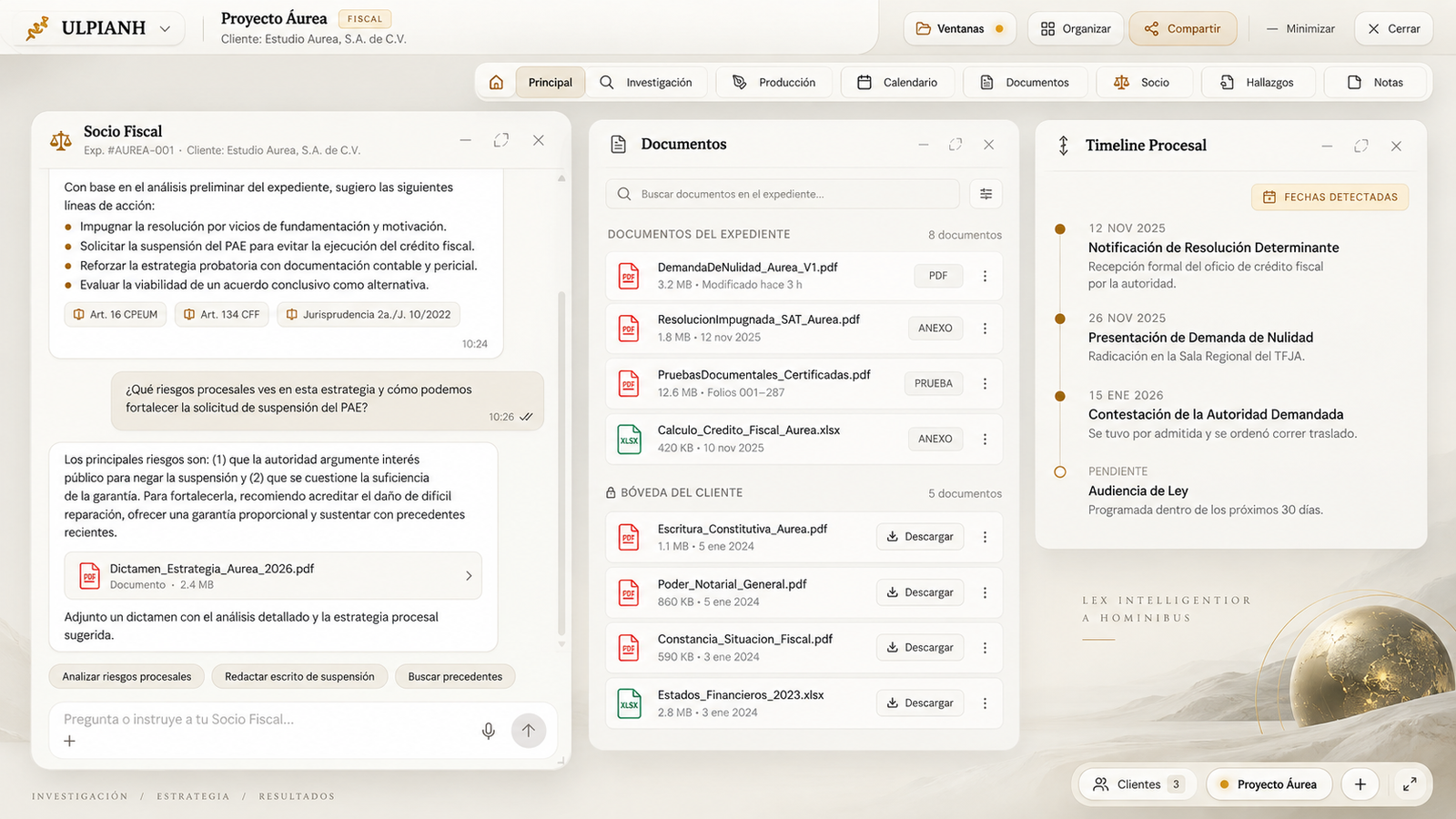This screenshot has height=819, width=1456.
Task: Select the Notas tab
Action: [1374, 82]
